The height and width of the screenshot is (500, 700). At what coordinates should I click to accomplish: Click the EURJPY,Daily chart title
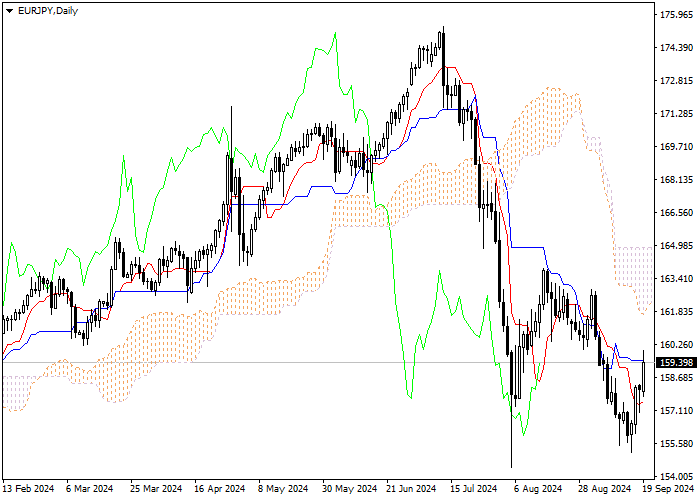(x=48, y=11)
